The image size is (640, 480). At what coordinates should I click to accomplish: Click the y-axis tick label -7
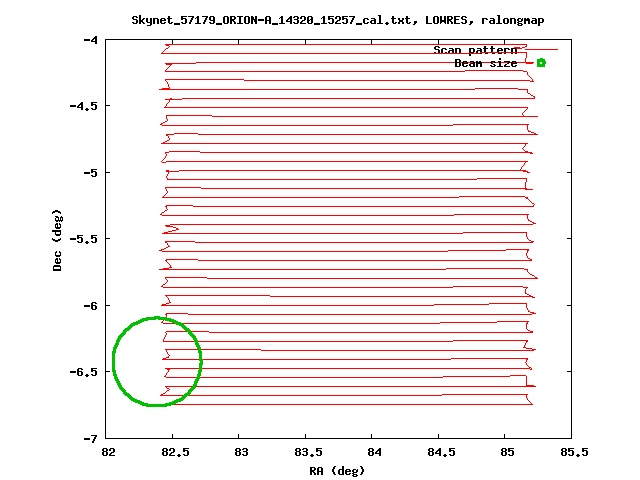coord(91,439)
